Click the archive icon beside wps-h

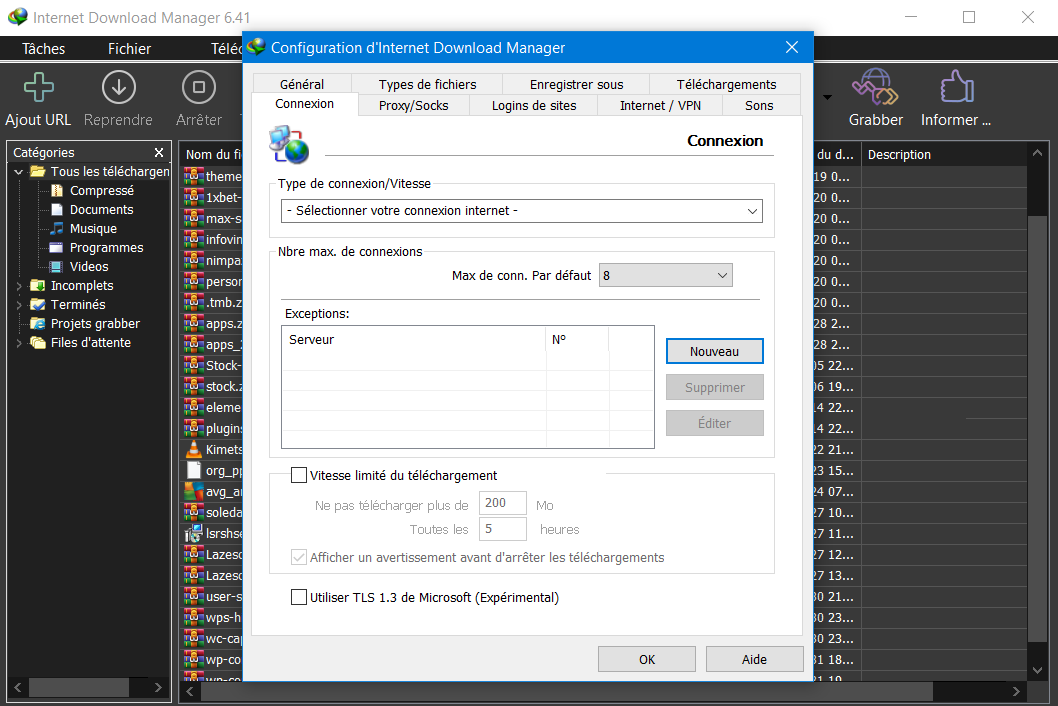(x=194, y=617)
